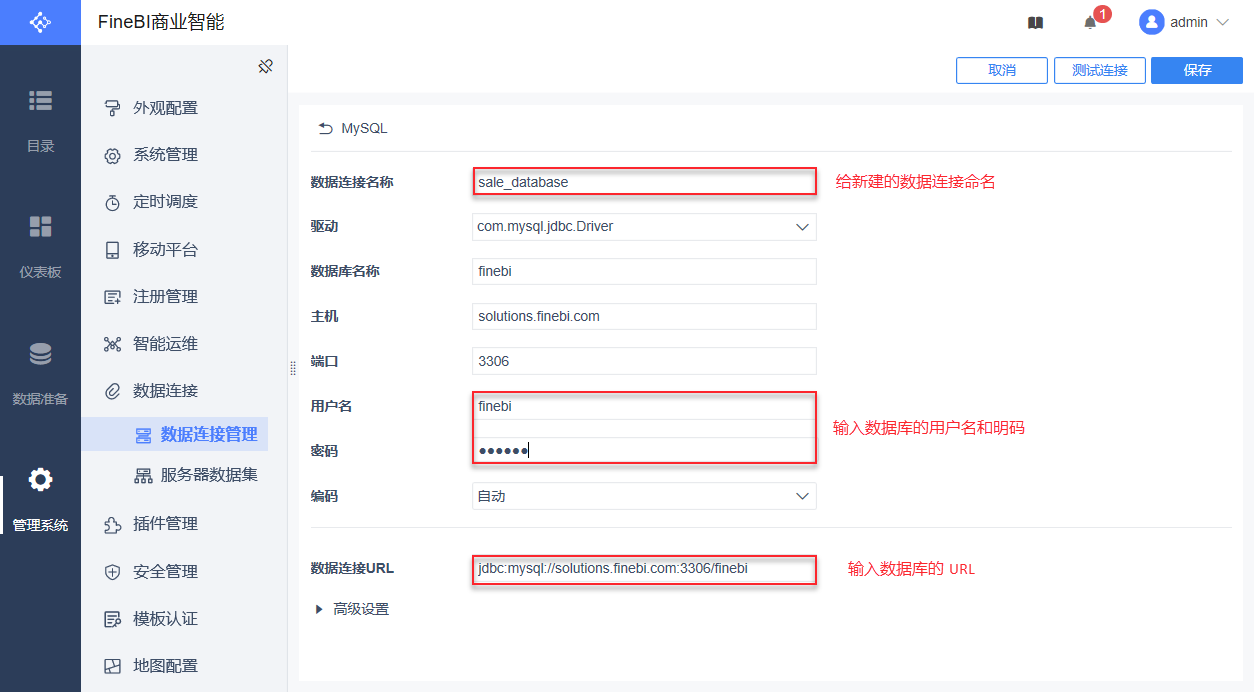Toggle the sidebar pin icon
The height and width of the screenshot is (692, 1254).
(x=265, y=66)
